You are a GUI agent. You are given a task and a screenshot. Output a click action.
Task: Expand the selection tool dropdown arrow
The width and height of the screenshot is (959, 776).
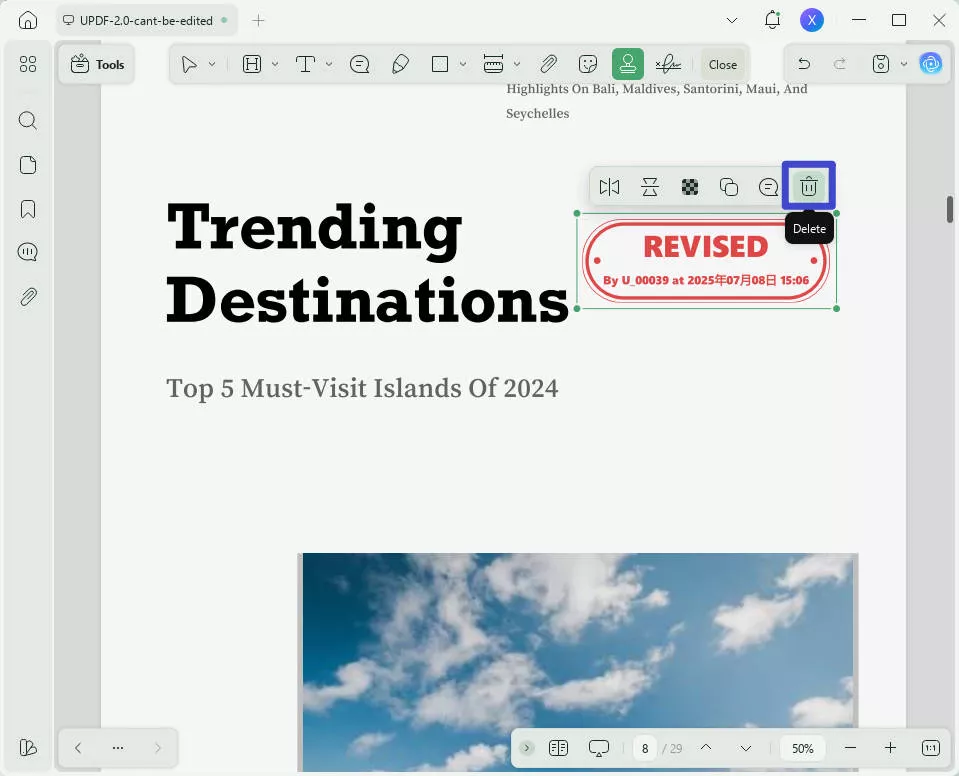pyautogui.click(x=211, y=63)
